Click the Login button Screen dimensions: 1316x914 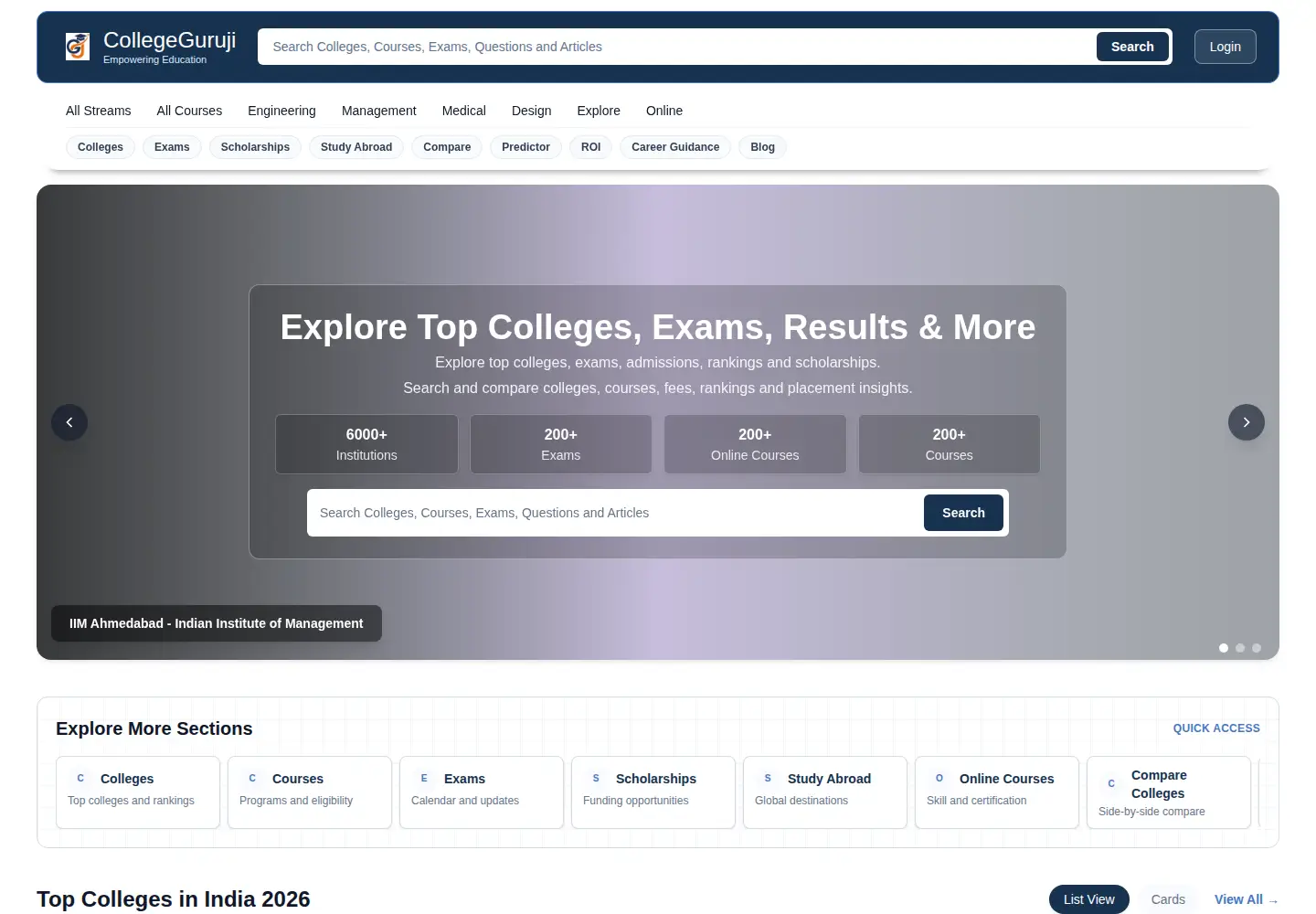coord(1226,47)
